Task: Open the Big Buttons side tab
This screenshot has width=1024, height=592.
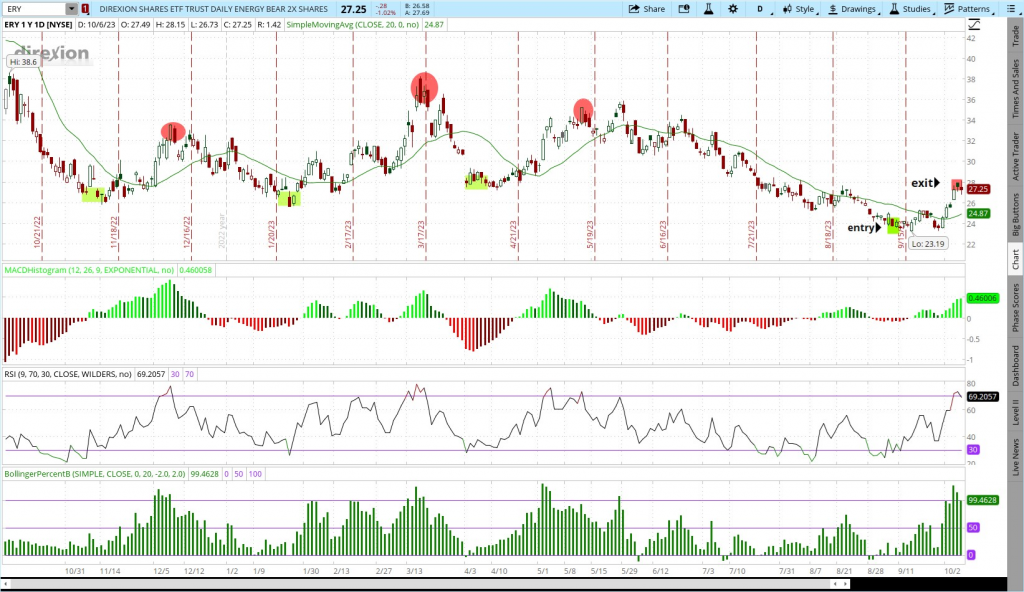Action: 1016,214
